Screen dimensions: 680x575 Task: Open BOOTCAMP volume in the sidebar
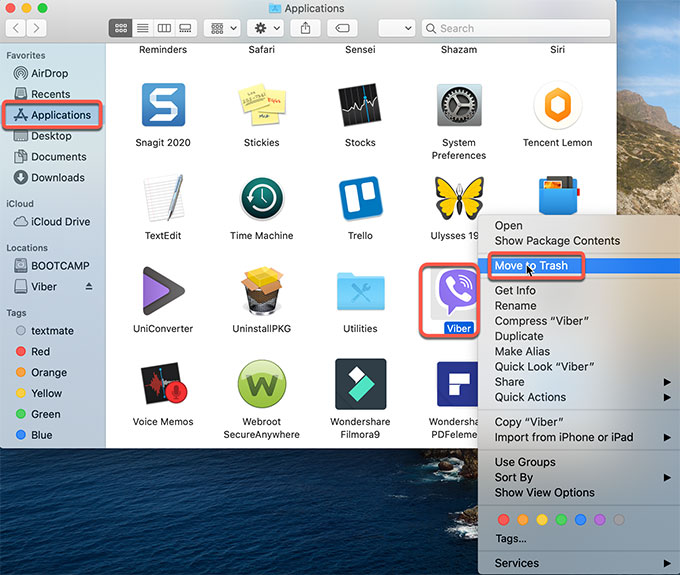(x=53, y=265)
